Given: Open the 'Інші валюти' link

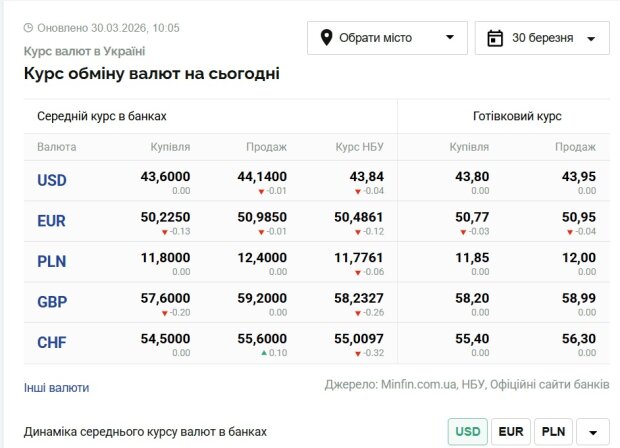Looking at the screenshot, I should [56, 387].
